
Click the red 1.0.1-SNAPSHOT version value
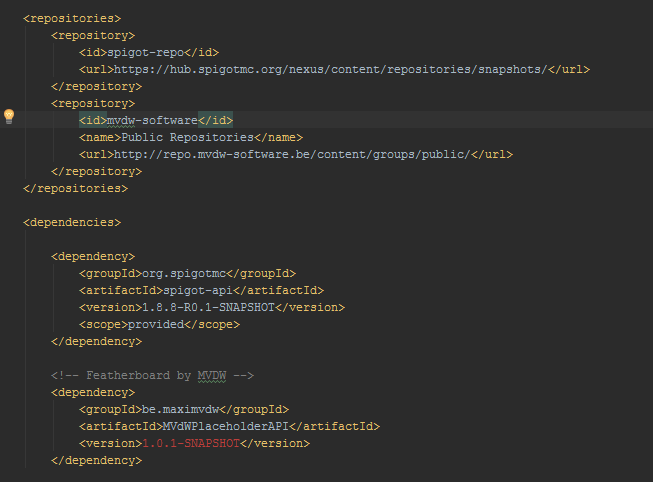[x=191, y=443]
